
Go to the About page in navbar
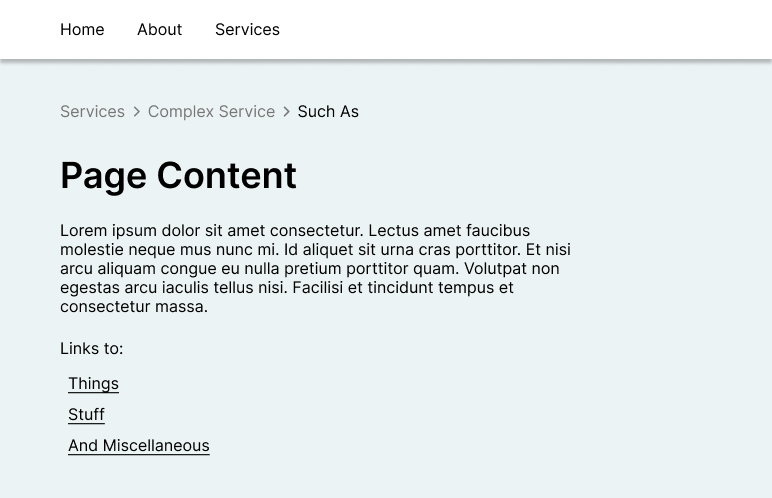click(x=160, y=30)
